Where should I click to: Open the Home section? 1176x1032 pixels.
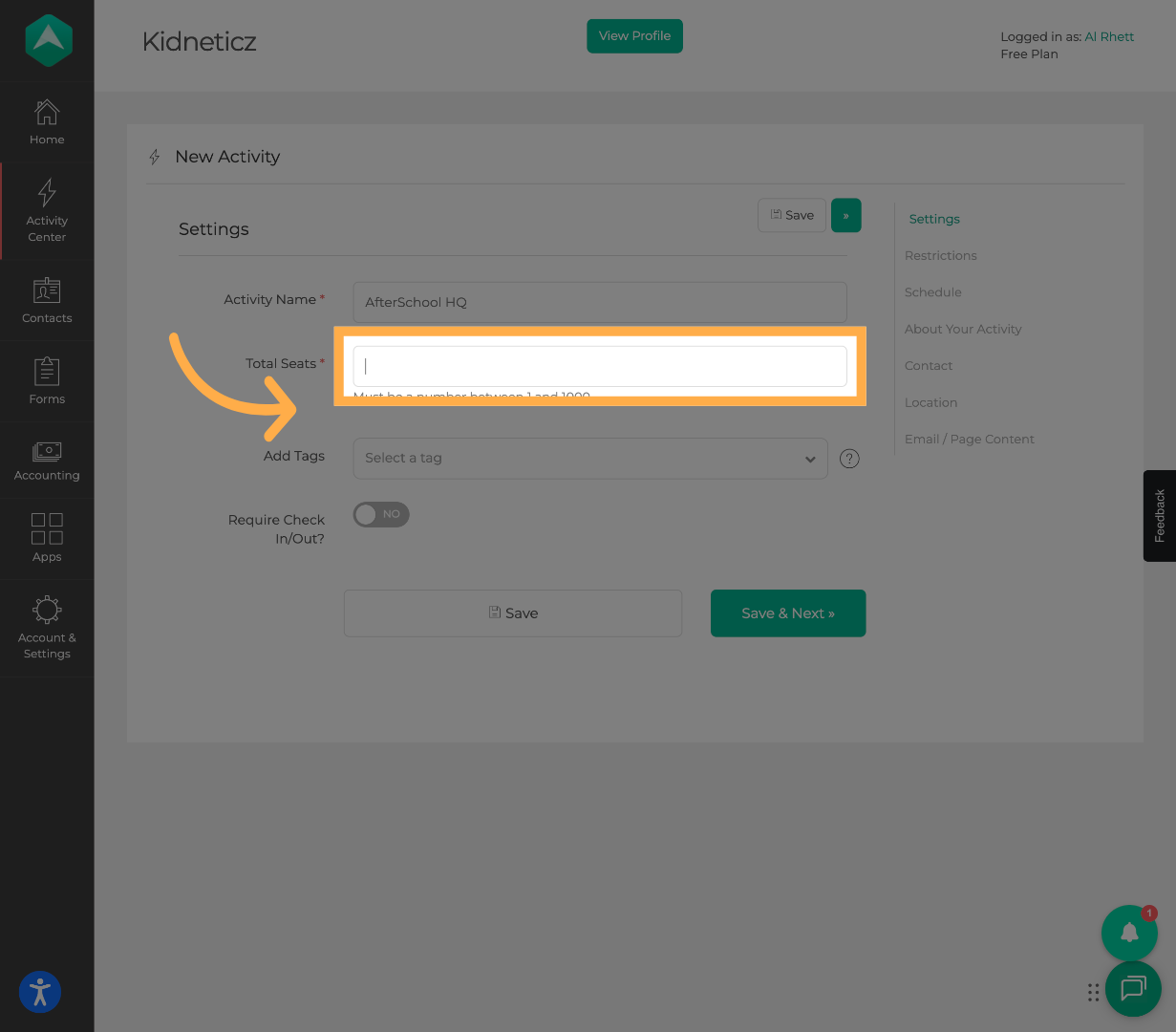point(46,122)
